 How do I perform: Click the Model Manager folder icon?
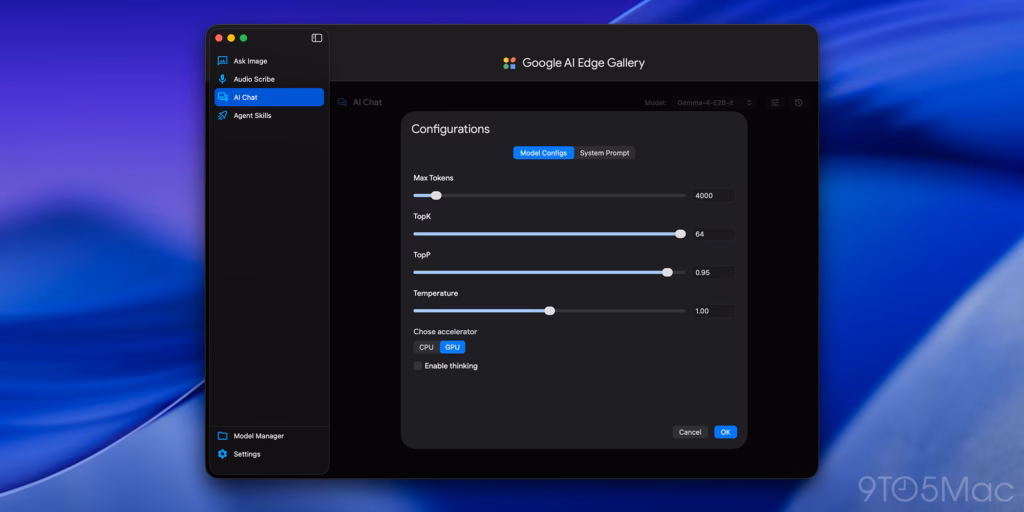(x=223, y=436)
